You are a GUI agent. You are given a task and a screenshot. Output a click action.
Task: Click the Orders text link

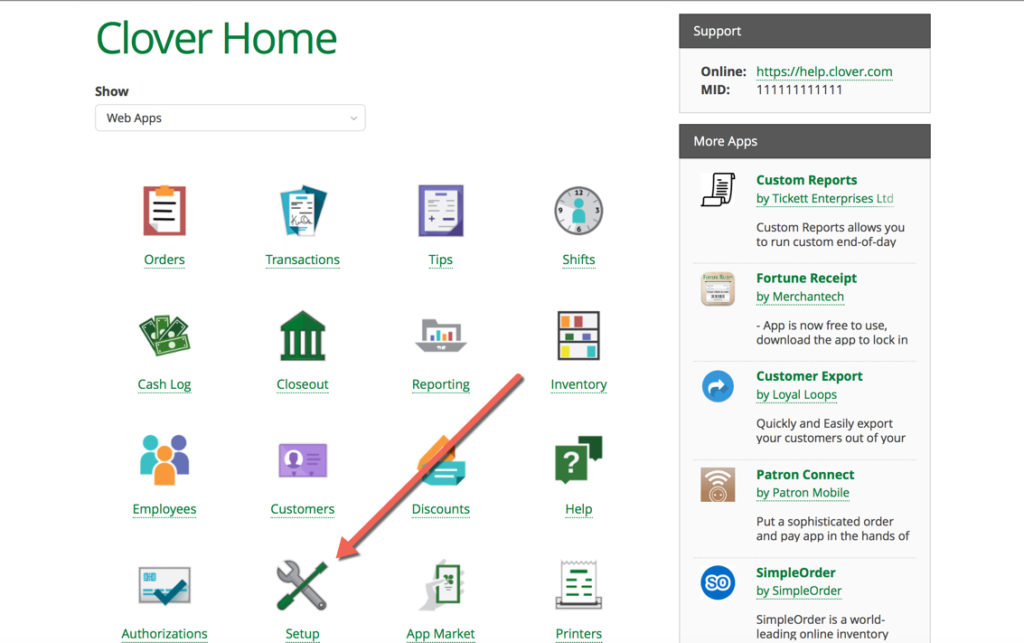click(x=165, y=260)
